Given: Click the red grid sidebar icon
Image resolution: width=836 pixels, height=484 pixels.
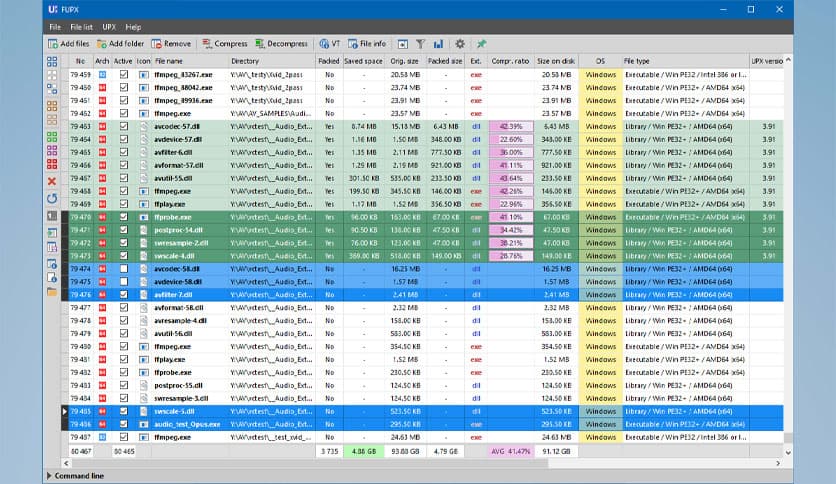Looking at the screenshot, I should pyautogui.click(x=52, y=164).
